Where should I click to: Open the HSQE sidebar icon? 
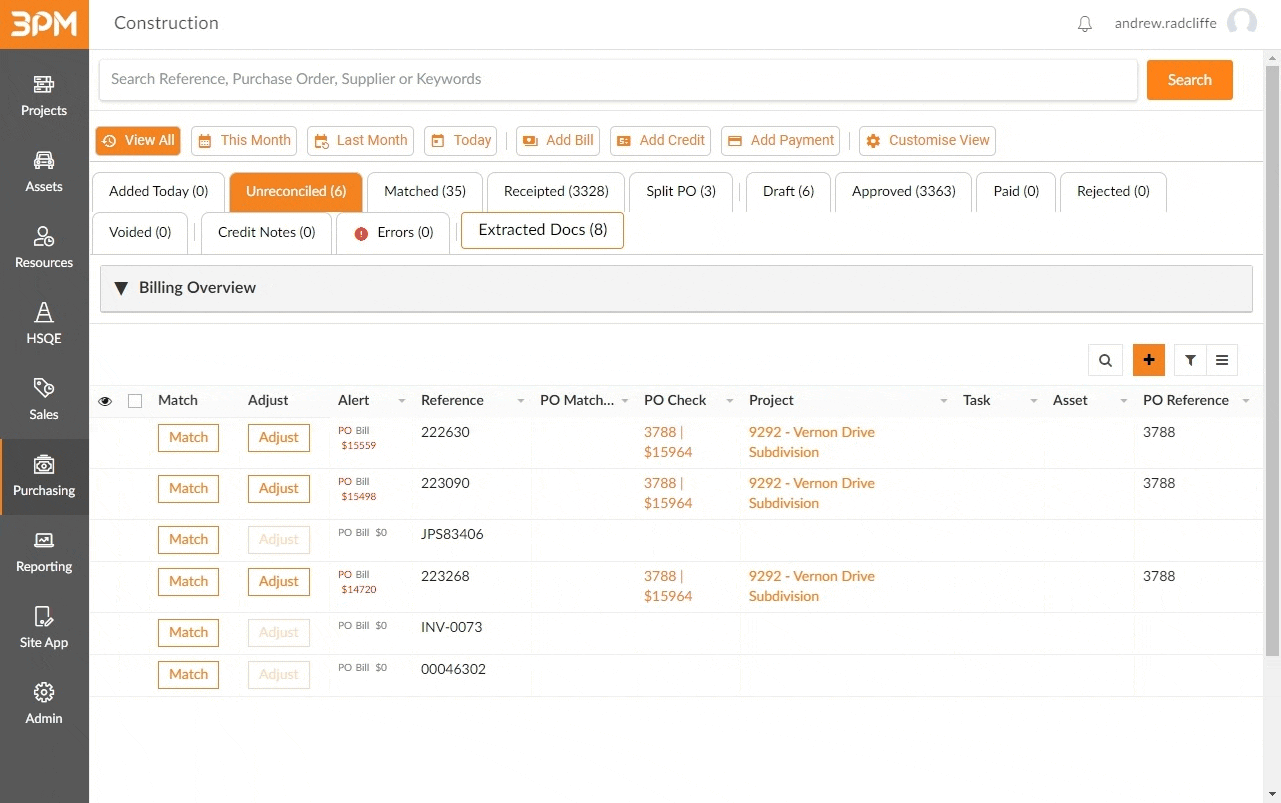pos(44,324)
